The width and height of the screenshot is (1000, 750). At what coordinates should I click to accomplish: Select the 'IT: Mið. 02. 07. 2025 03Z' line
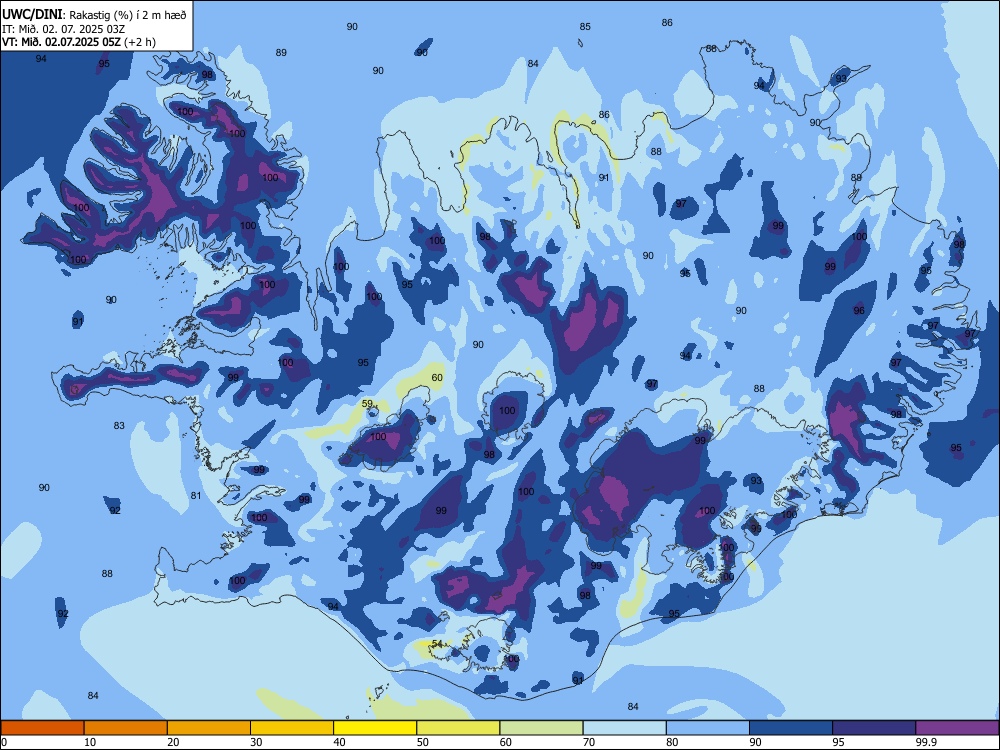click(63, 29)
